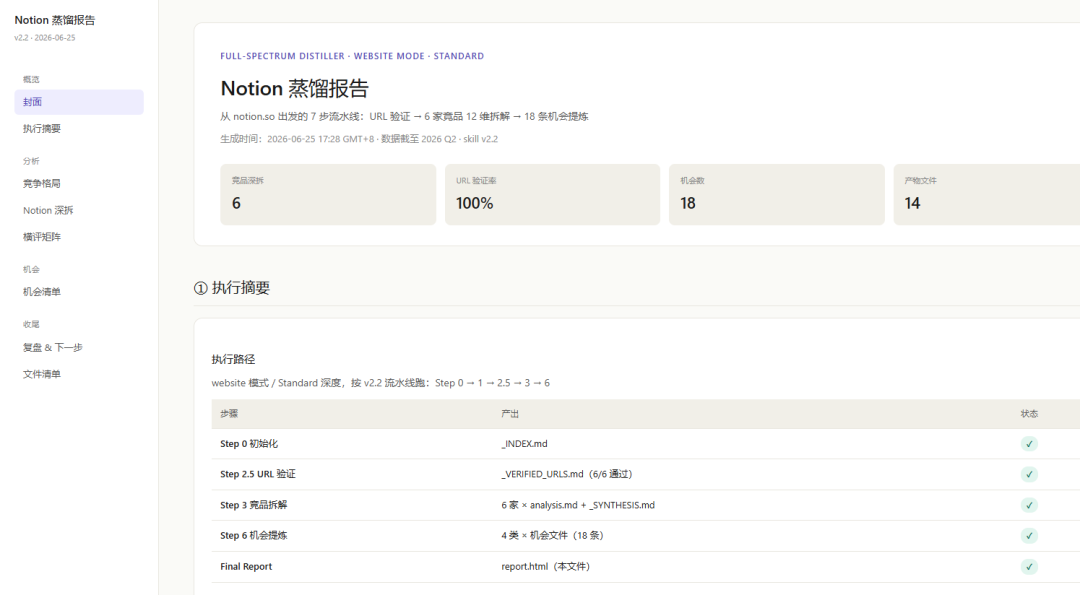Image resolution: width=1080 pixels, height=595 pixels.
Task: Click the 收尾 sidebar group label
Action: coord(31,324)
